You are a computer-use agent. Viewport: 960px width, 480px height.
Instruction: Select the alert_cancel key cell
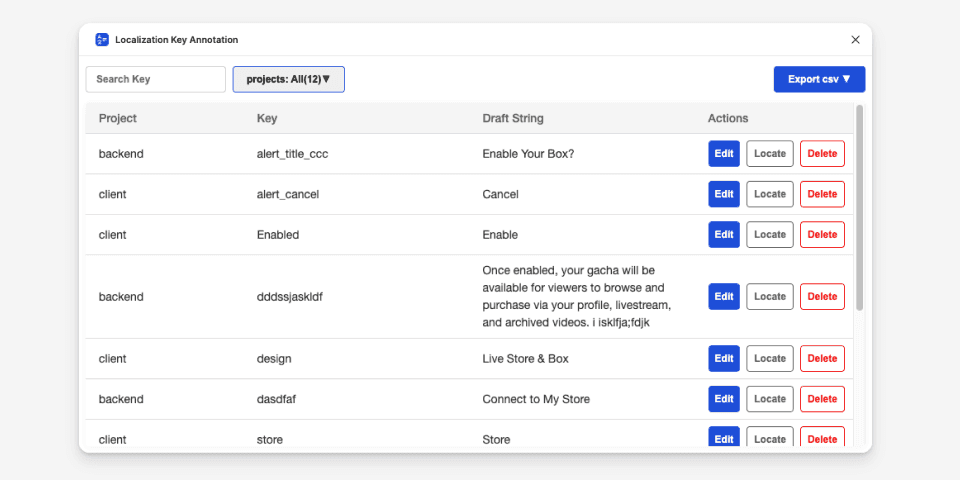288,195
